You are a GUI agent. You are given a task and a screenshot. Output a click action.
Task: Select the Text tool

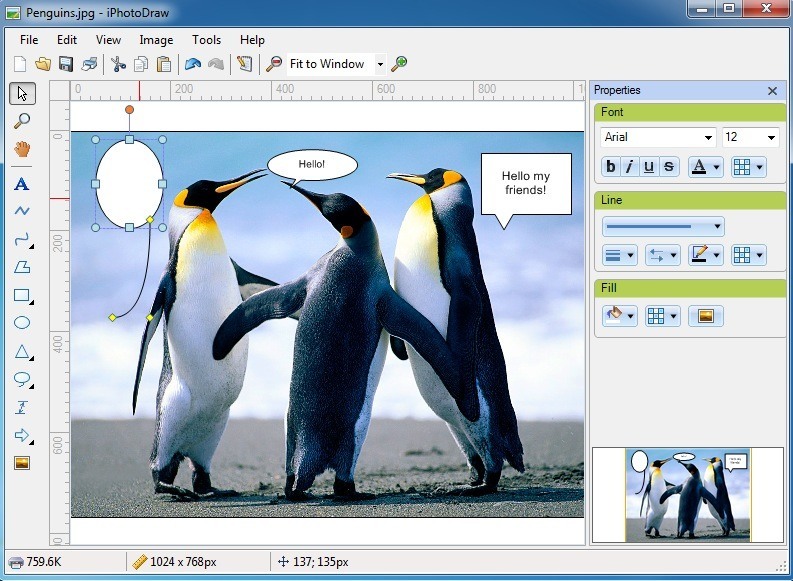22,184
